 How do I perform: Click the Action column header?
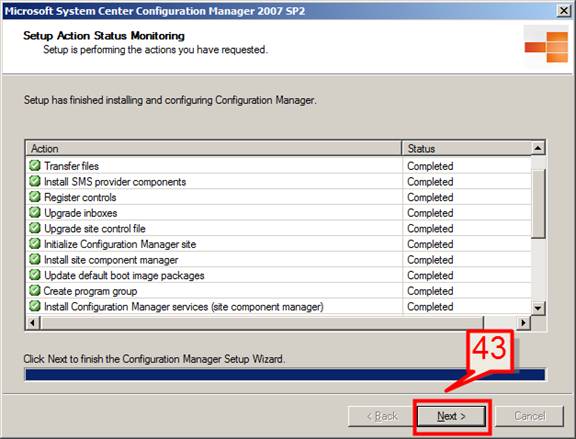214,148
